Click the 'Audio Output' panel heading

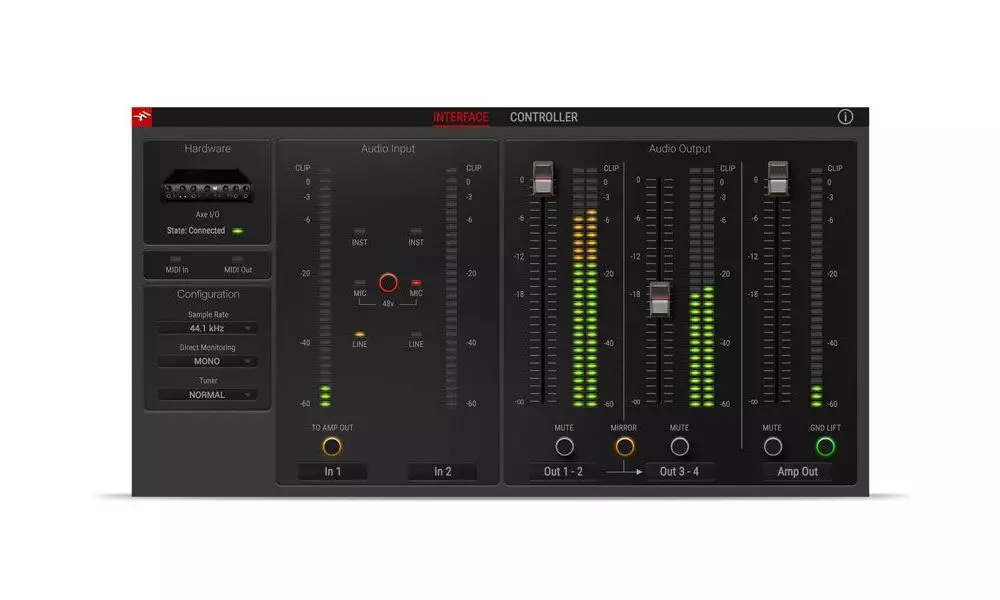(679, 149)
